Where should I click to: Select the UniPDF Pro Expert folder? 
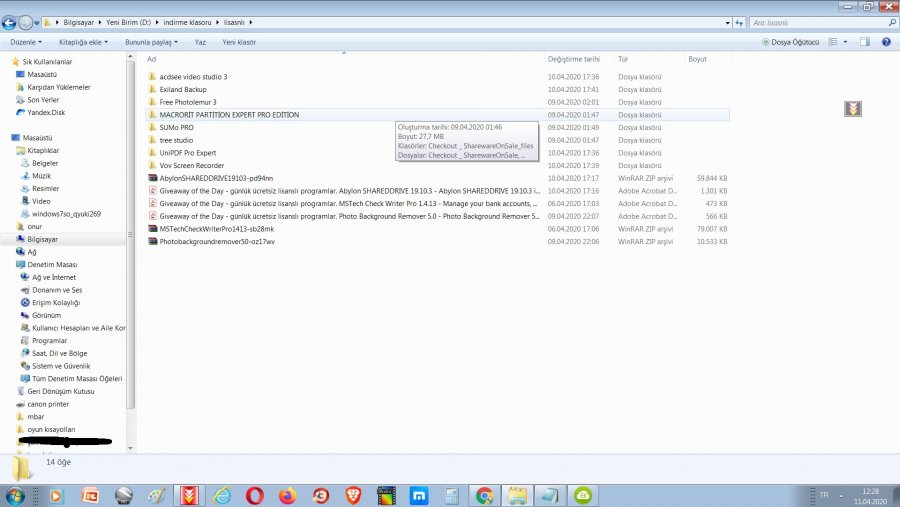pyautogui.click(x=187, y=153)
